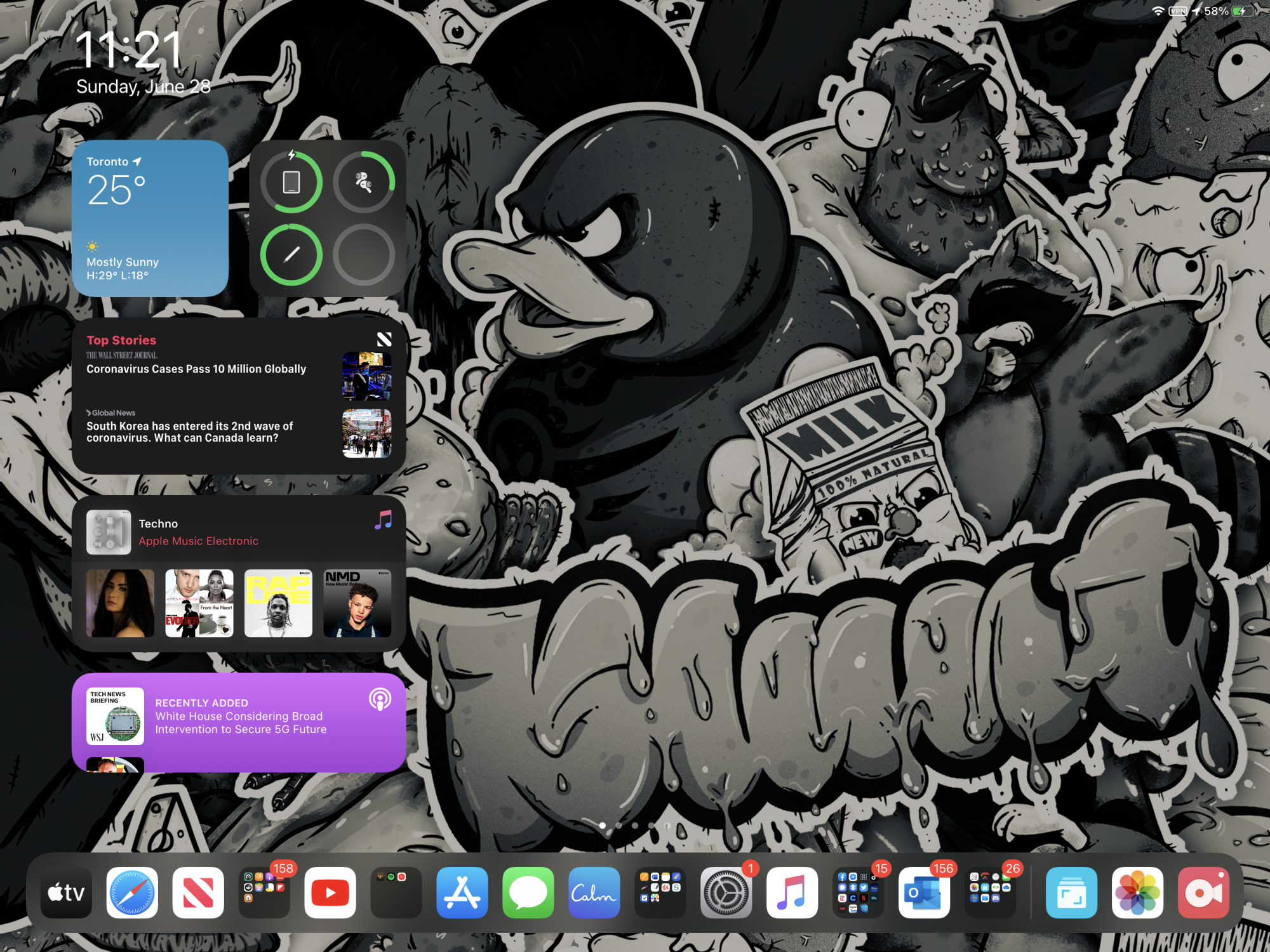Launch the Music app from dock
Image resolution: width=1270 pixels, height=952 pixels.
[792, 892]
